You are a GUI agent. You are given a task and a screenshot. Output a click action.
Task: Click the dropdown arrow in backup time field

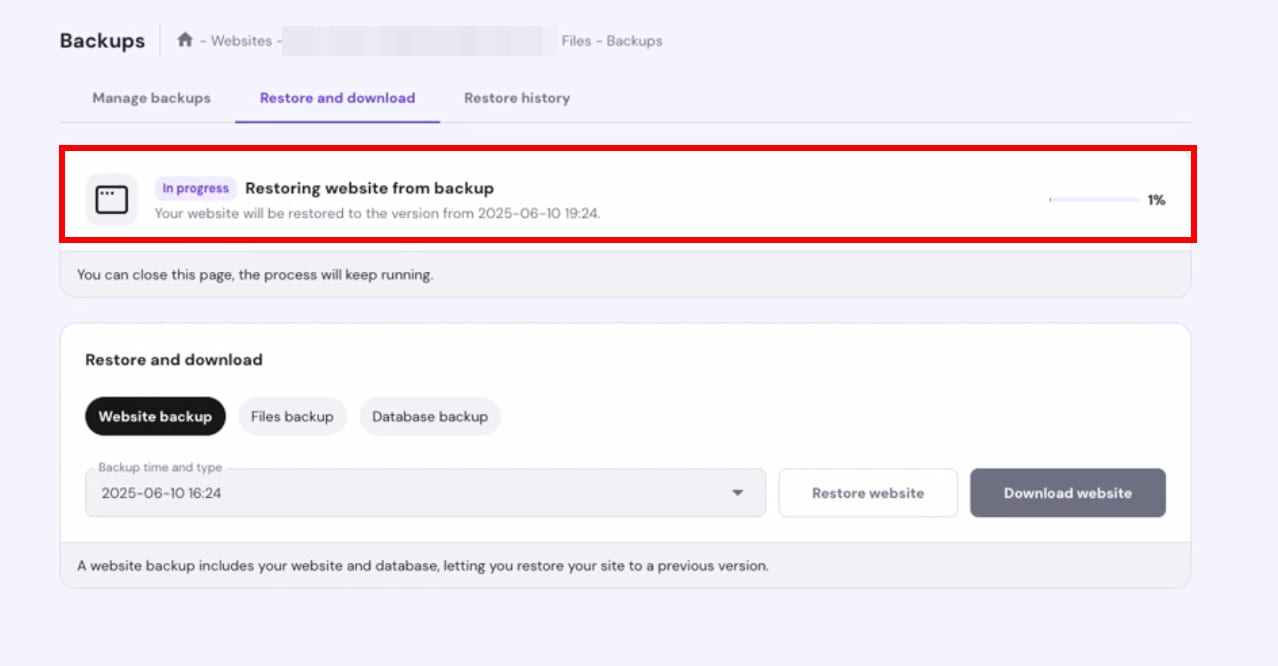pyautogui.click(x=738, y=493)
